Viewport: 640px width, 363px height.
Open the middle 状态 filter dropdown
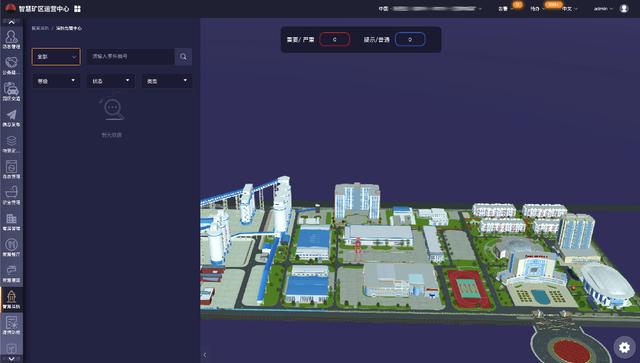[x=111, y=81]
